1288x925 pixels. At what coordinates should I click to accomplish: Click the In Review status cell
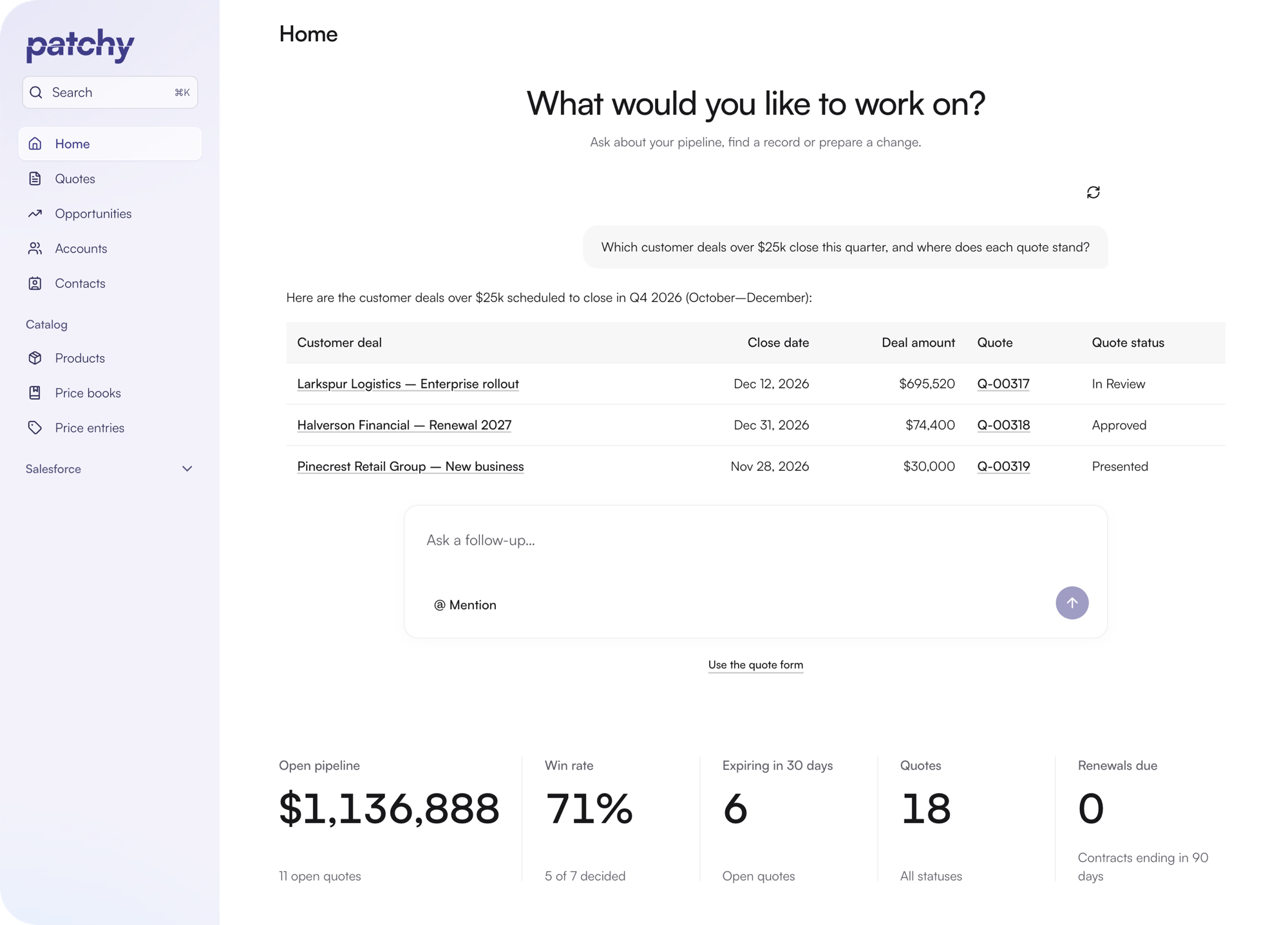pyautogui.click(x=1119, y=384)
